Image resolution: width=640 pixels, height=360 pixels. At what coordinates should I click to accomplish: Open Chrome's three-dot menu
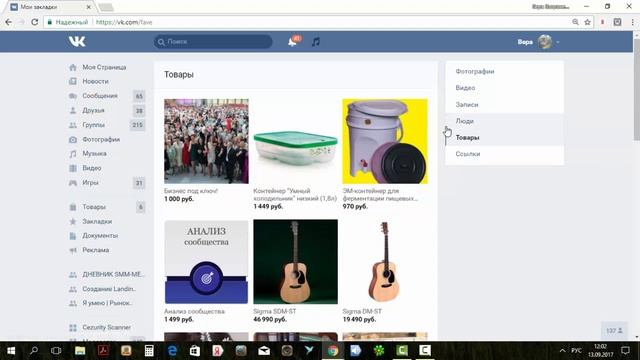pos(632,22)
